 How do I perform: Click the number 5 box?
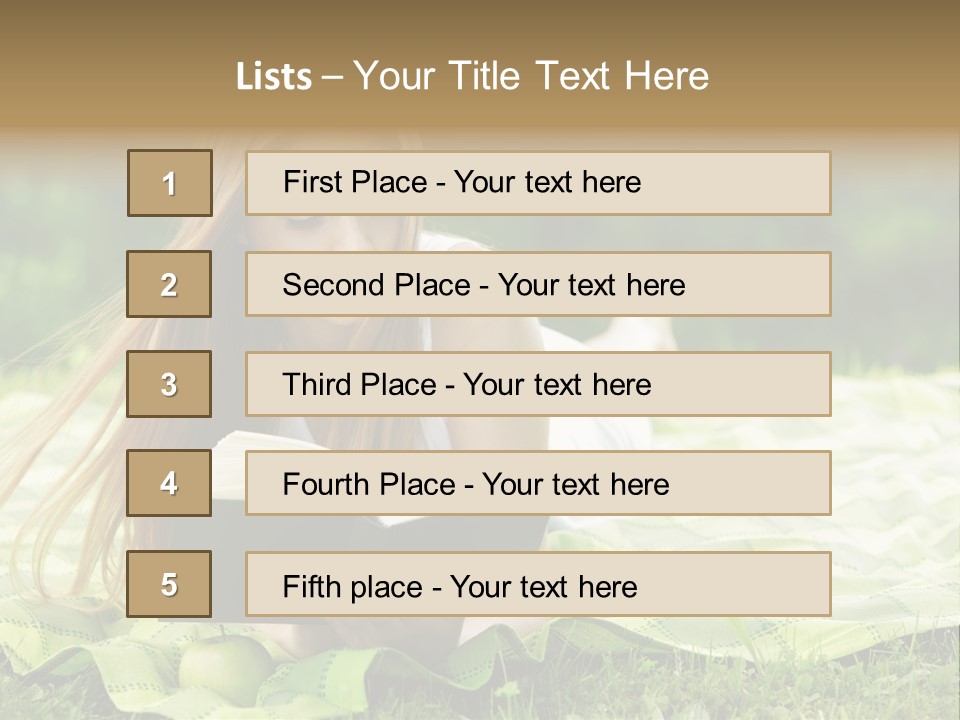click(169, 584)
